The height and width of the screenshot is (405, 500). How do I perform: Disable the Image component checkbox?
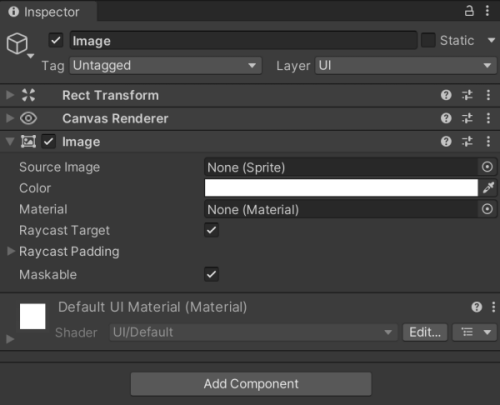[48, 142]
